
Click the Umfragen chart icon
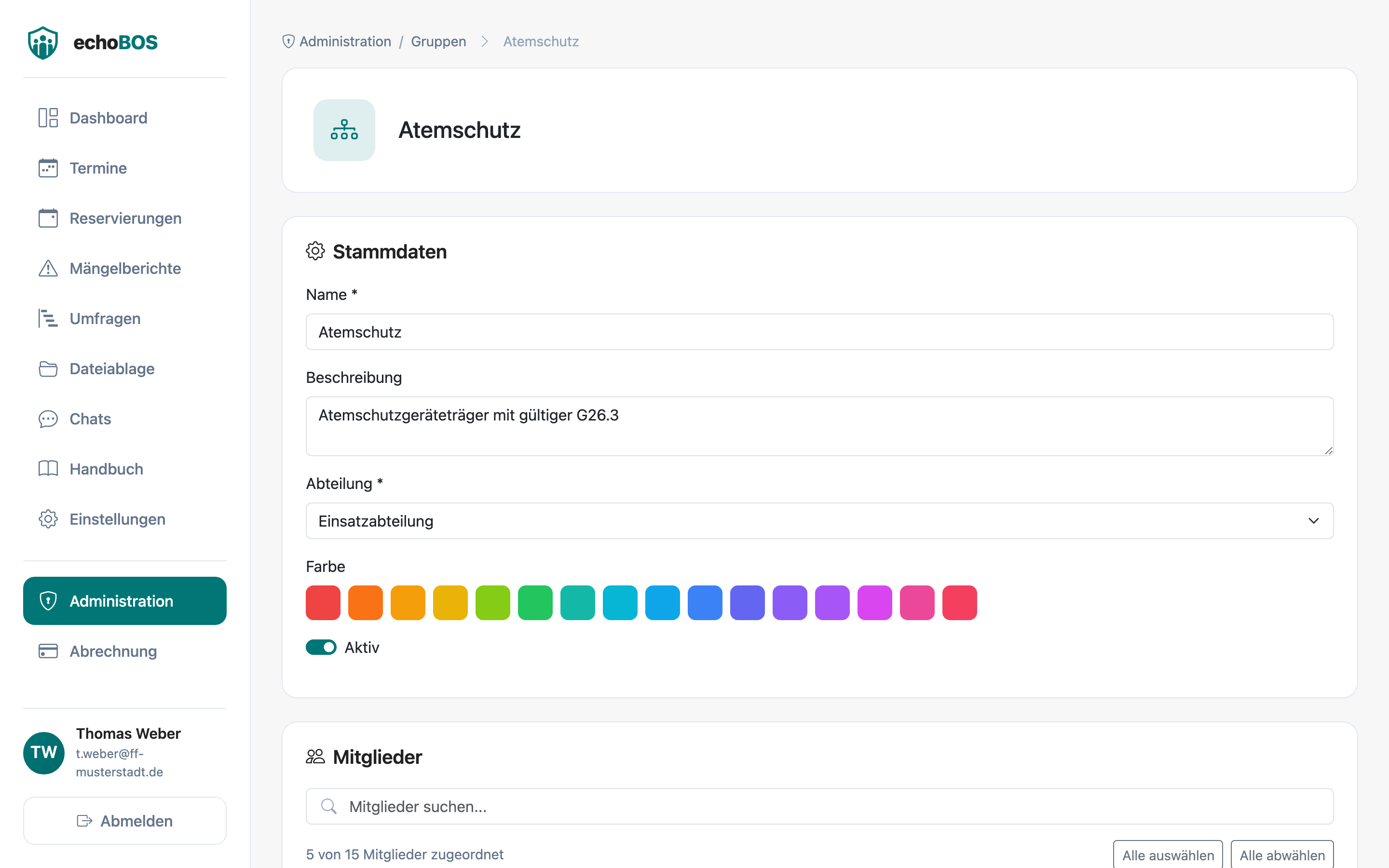coord(48,319)
